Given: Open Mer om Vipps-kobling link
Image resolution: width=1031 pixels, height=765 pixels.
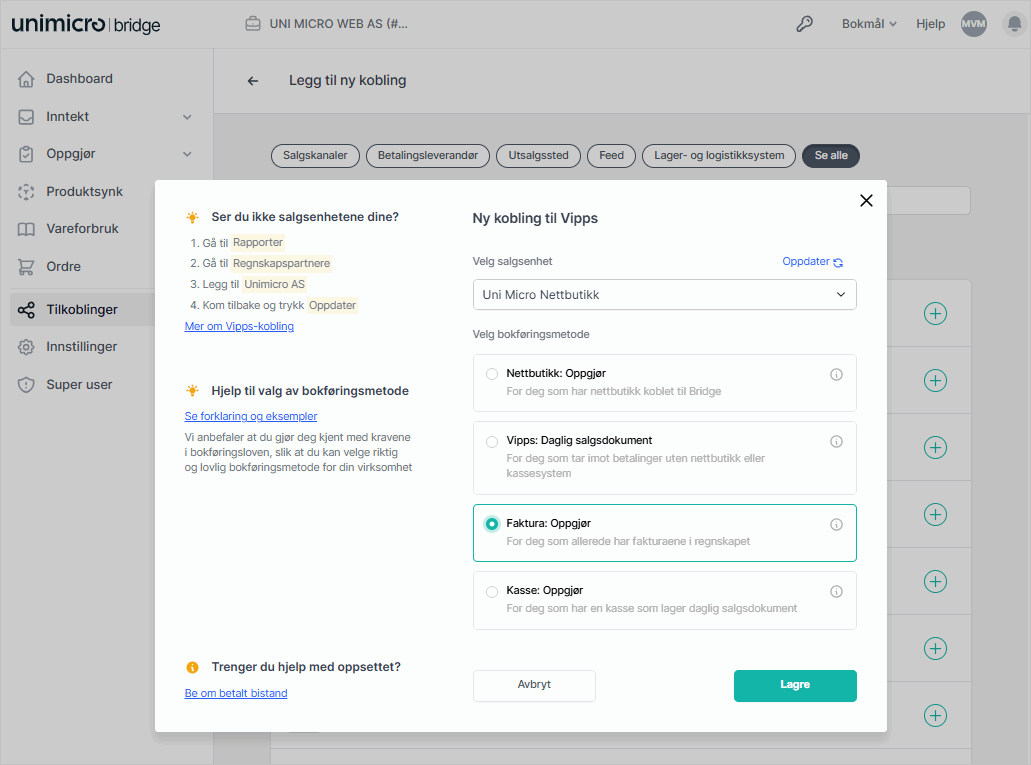Looking at the screenshot, I should tap(239, 327).
